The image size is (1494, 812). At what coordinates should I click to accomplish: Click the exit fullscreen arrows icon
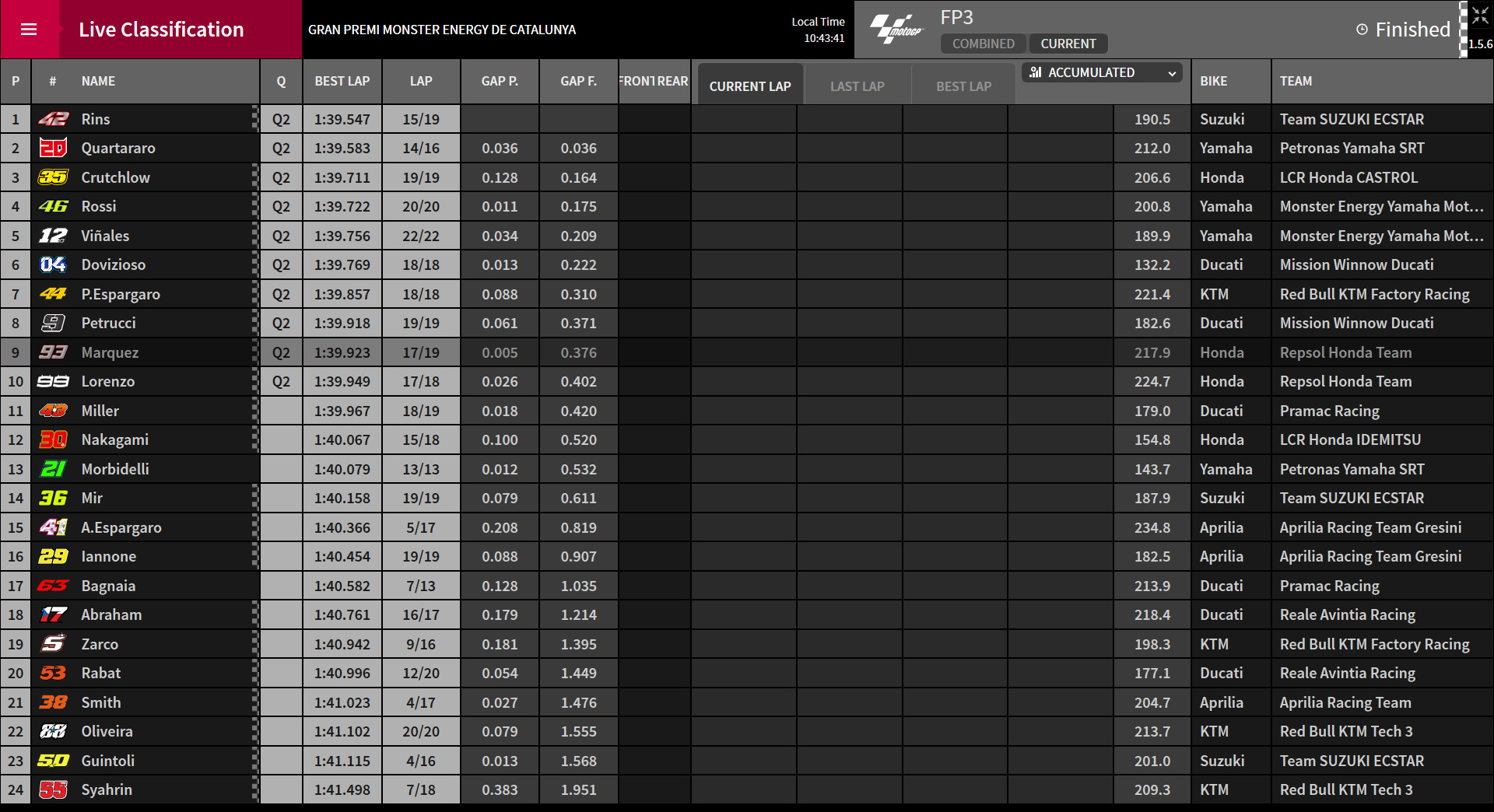pyautogui.click(x=1479, y=15)
